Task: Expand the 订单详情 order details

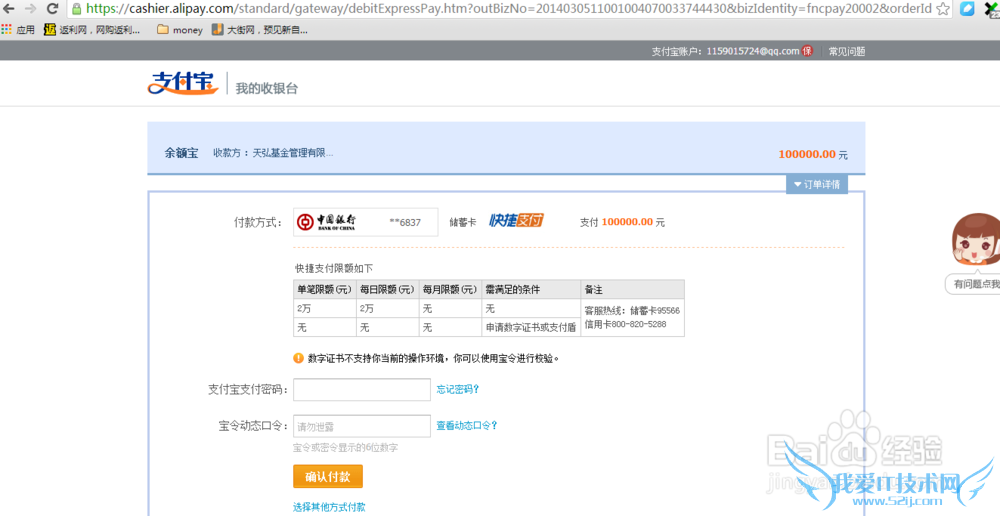Action: [817, 184]
